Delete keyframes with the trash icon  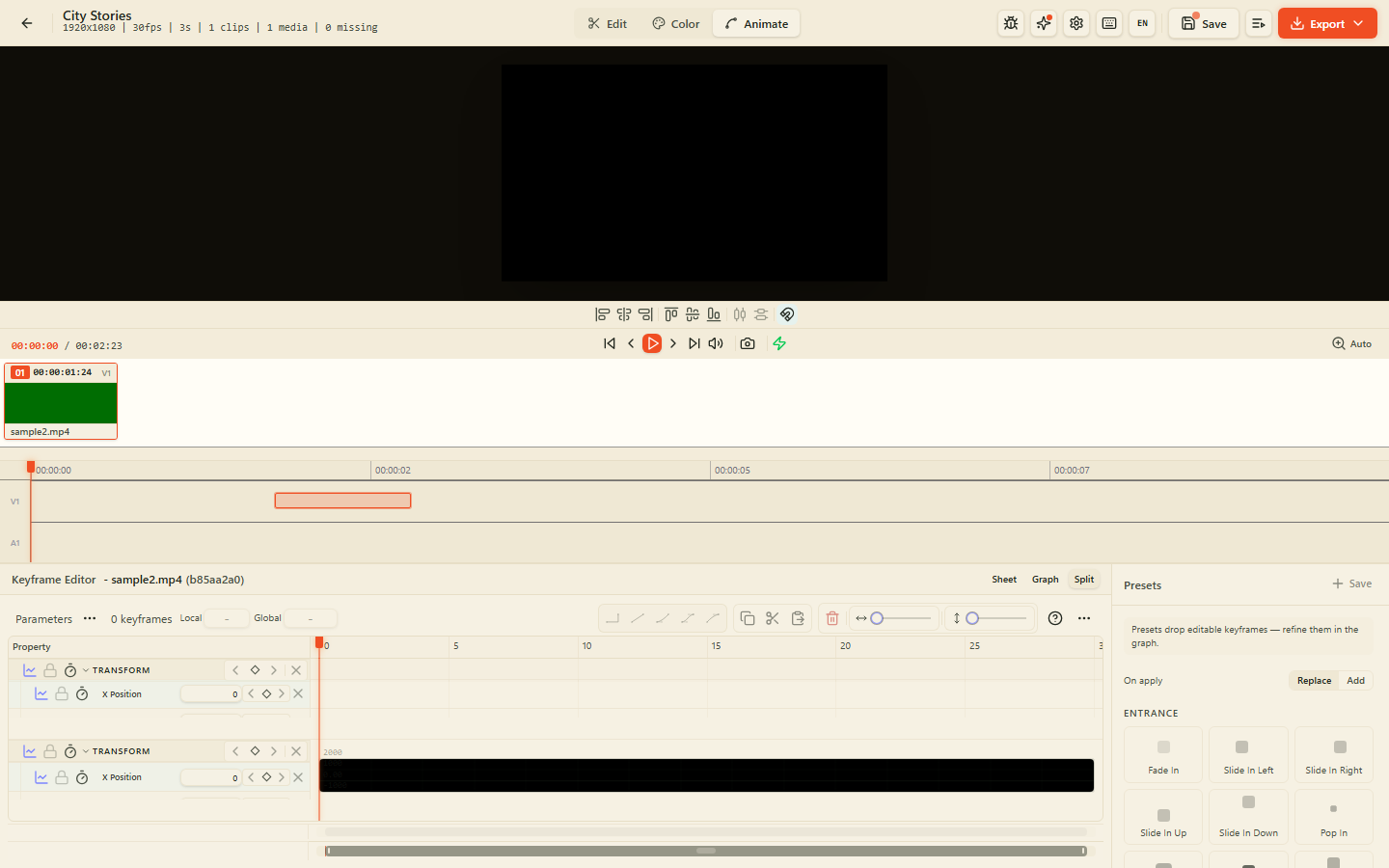(832, 618)
